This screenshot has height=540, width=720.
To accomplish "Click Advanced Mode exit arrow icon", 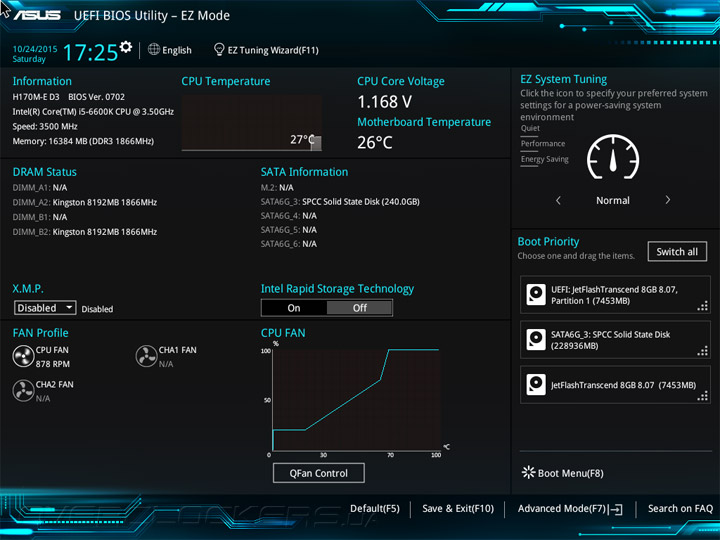I will coord(616,509).
